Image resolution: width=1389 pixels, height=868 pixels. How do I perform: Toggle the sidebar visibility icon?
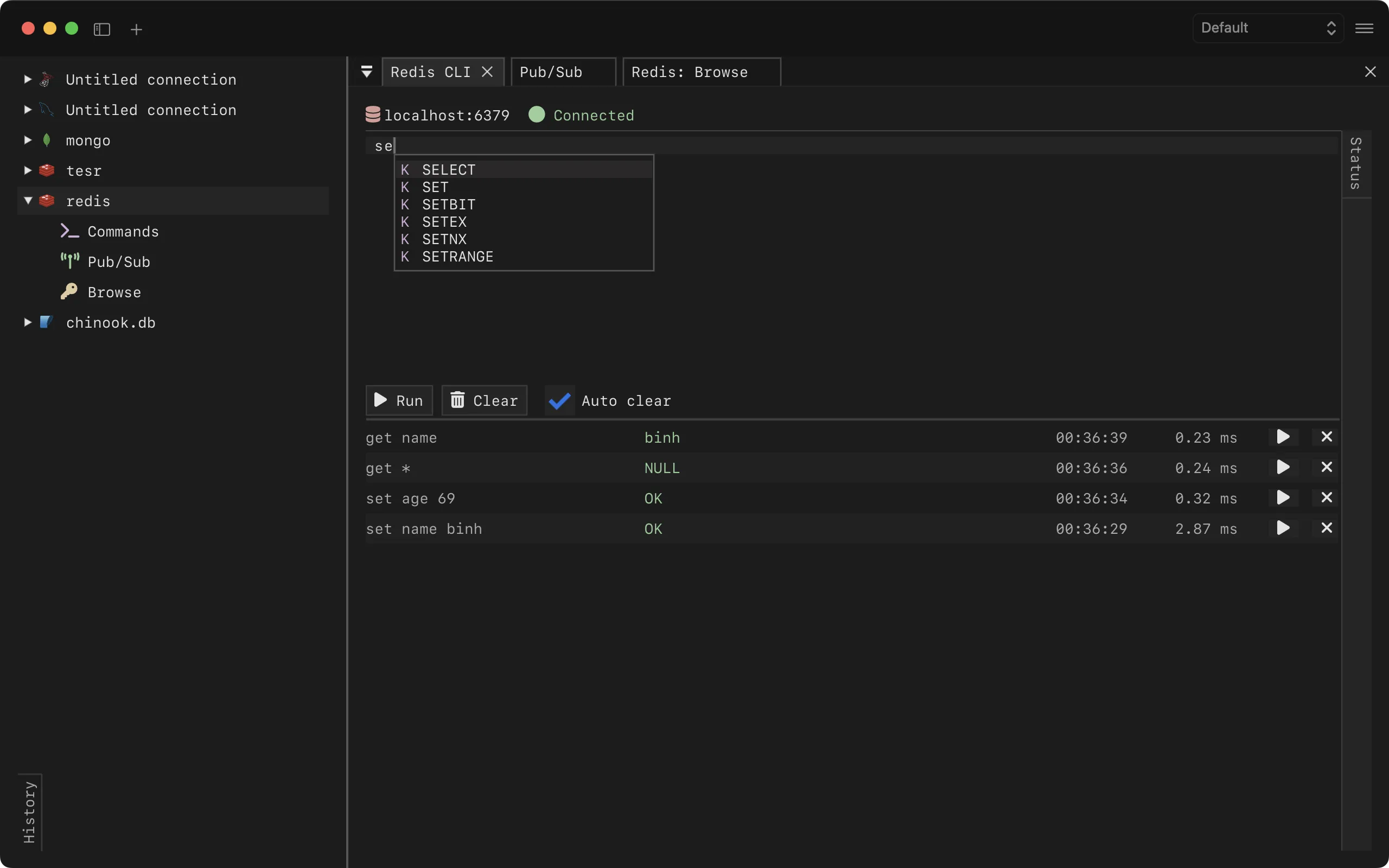[x=101, y=29]
